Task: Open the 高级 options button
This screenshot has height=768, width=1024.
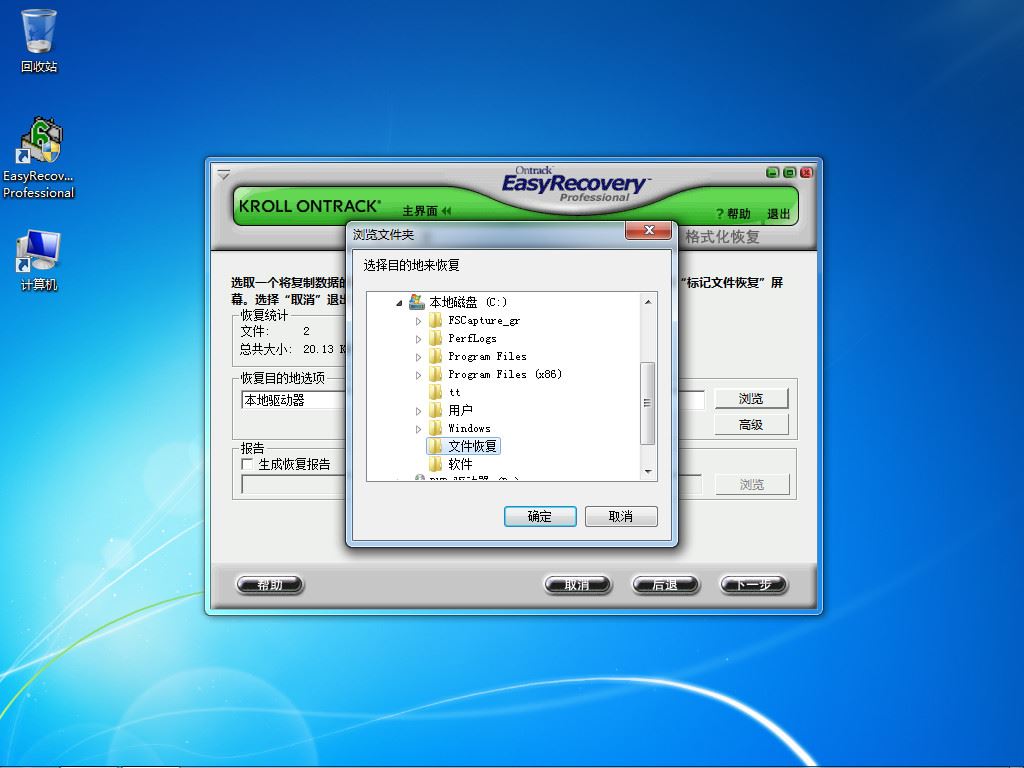Action: tap(751, 424)
